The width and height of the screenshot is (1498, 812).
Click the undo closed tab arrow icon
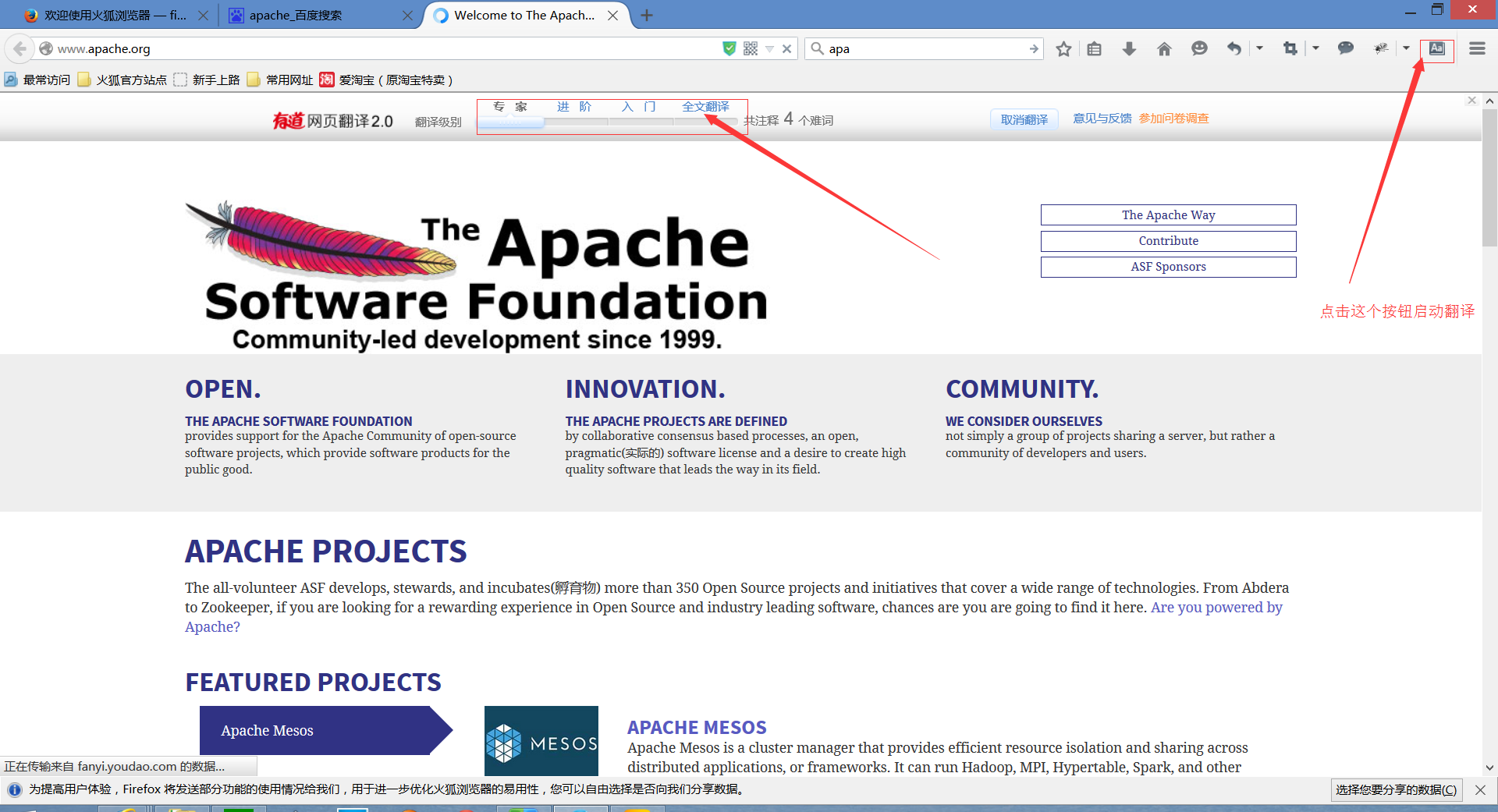click(x=1234, y=48)
